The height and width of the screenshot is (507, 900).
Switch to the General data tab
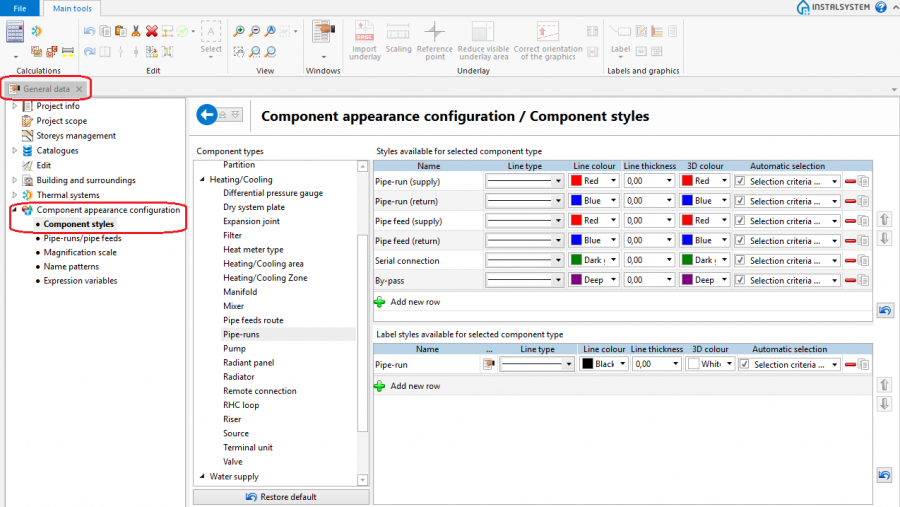pyautogui.click(x=46, y=89)
